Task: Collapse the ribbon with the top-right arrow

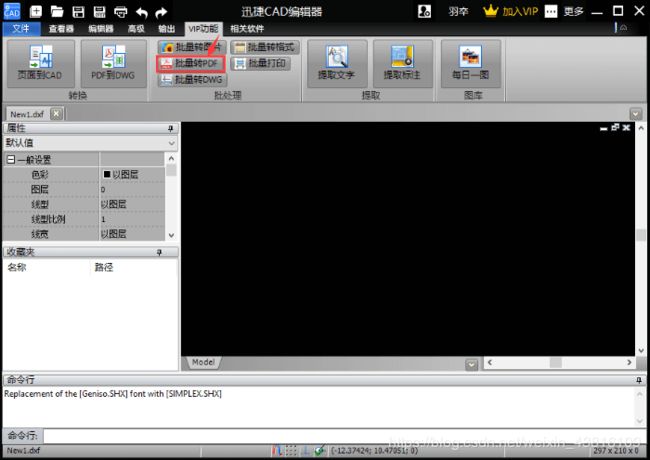Action: point(623,28)
